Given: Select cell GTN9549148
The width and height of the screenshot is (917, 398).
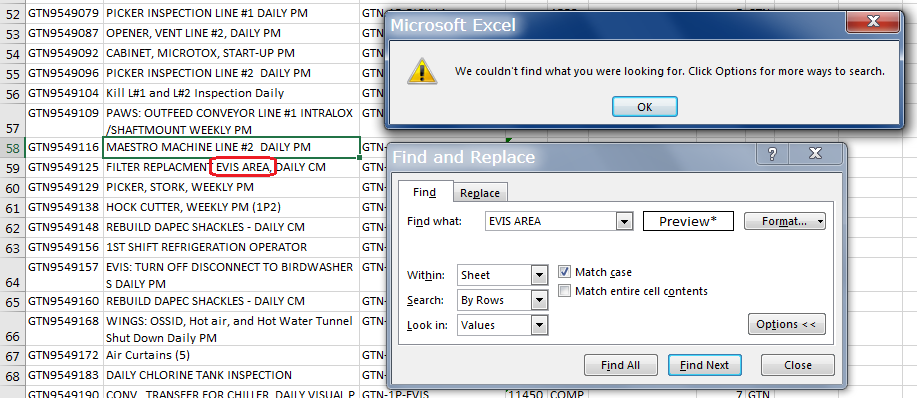Looking at the screenshot, I should (64, 227).
